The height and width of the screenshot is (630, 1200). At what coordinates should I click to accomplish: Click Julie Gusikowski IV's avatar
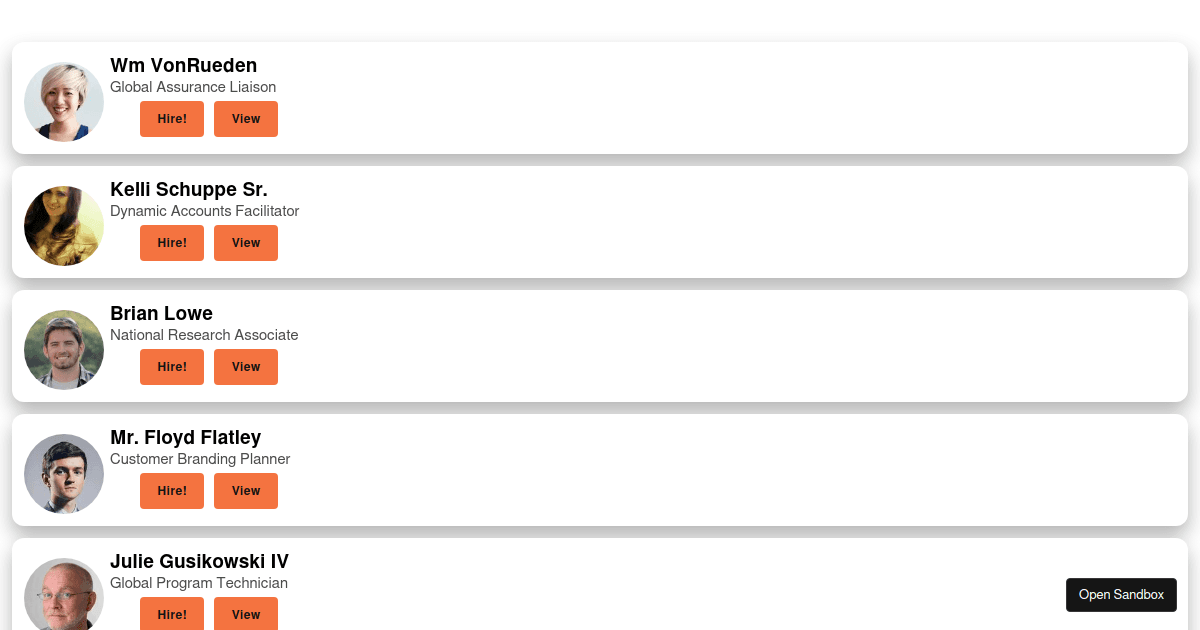[64, 594]
